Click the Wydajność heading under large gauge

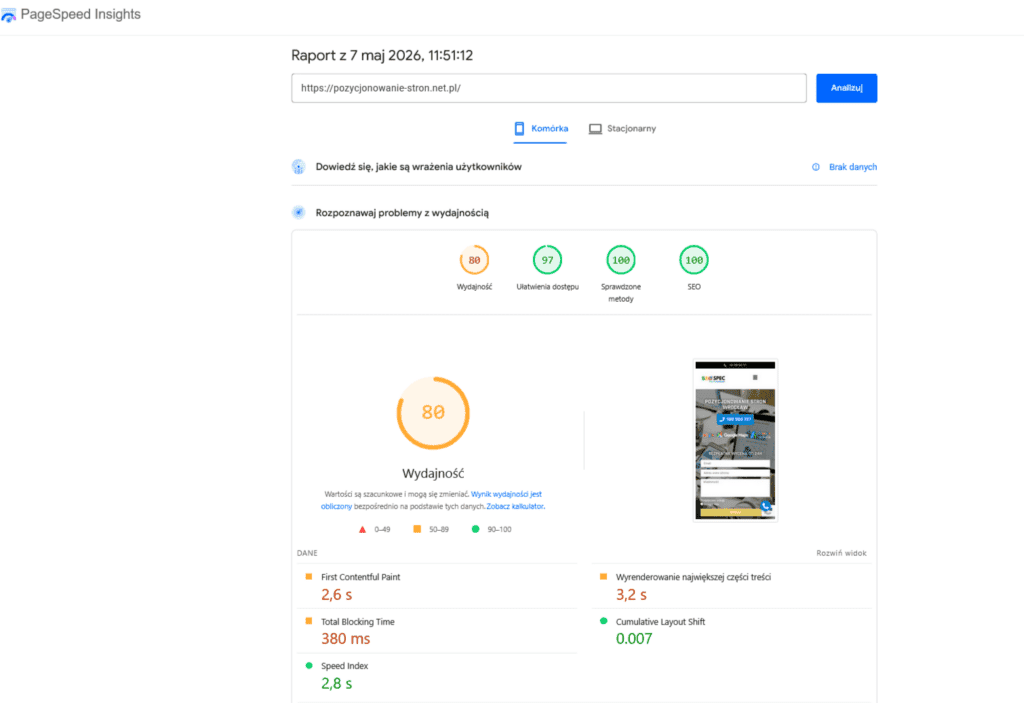pos(433,473)
